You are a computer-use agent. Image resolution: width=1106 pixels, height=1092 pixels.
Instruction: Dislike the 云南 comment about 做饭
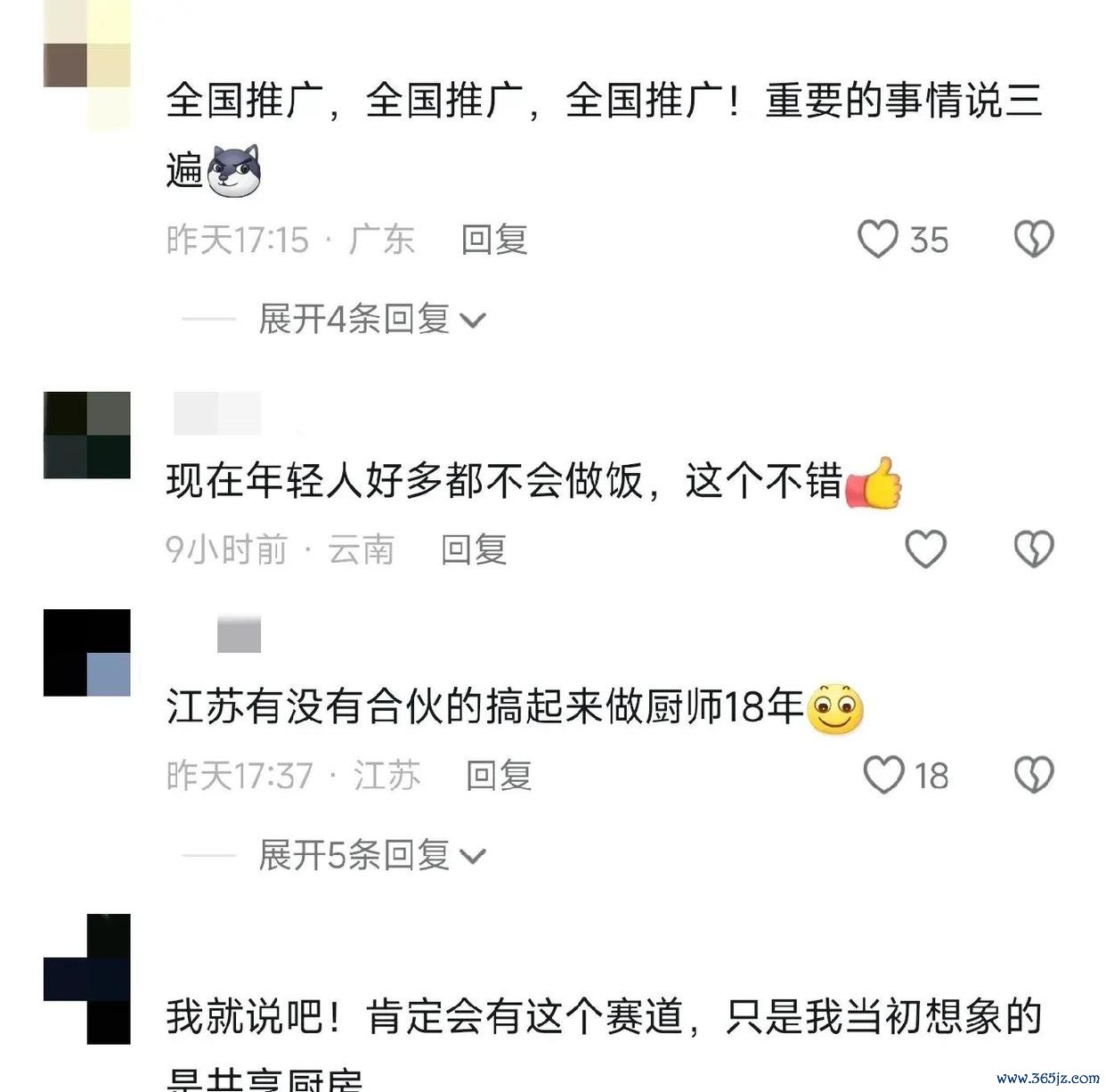click(x=1034, y=549)
